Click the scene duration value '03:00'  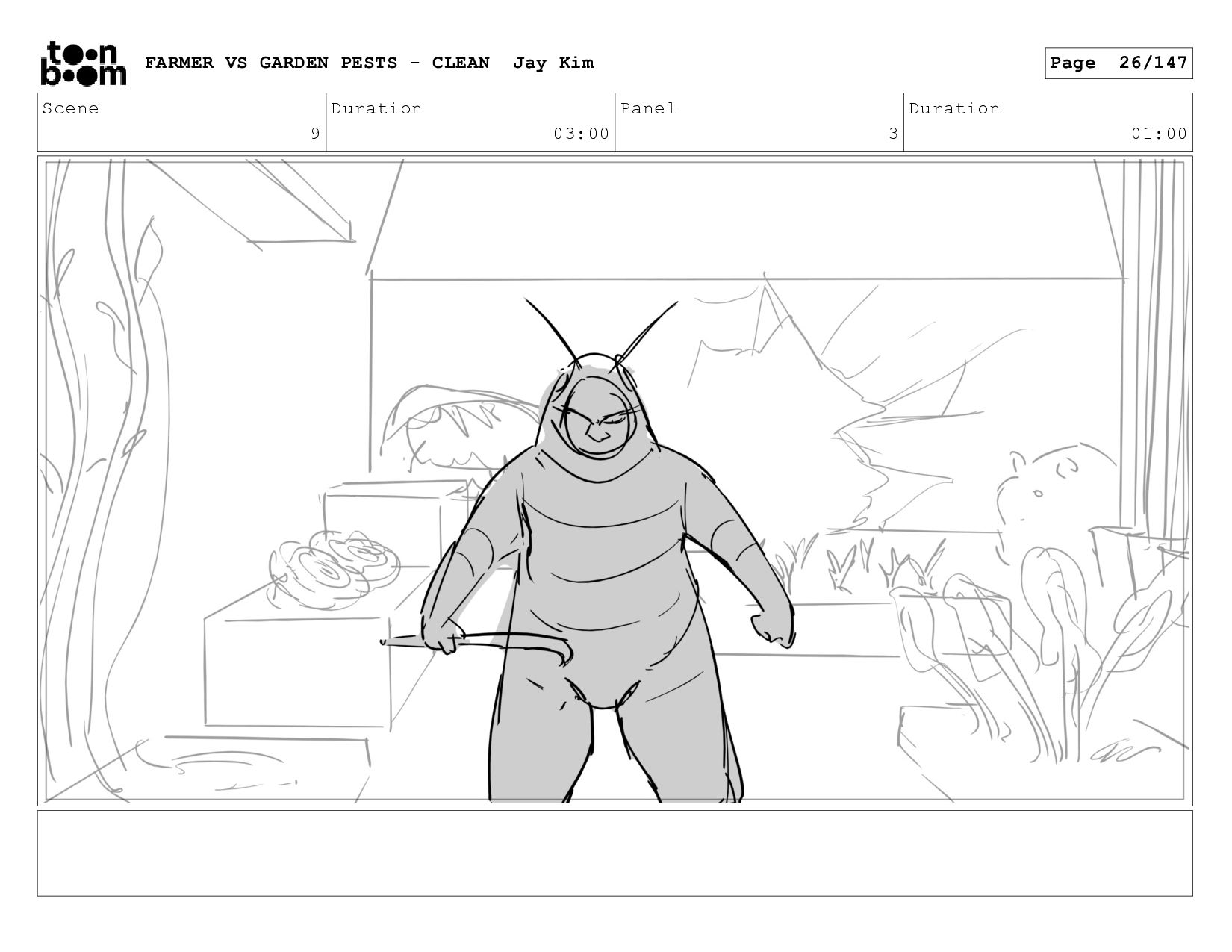[x=582, y=134]
